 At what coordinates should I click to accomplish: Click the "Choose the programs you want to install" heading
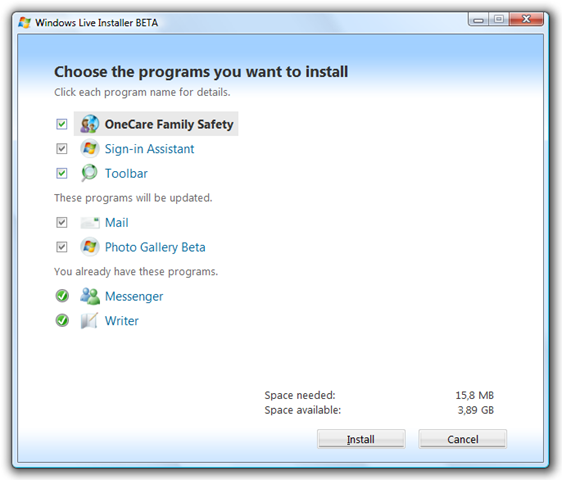tap(201, 72)
